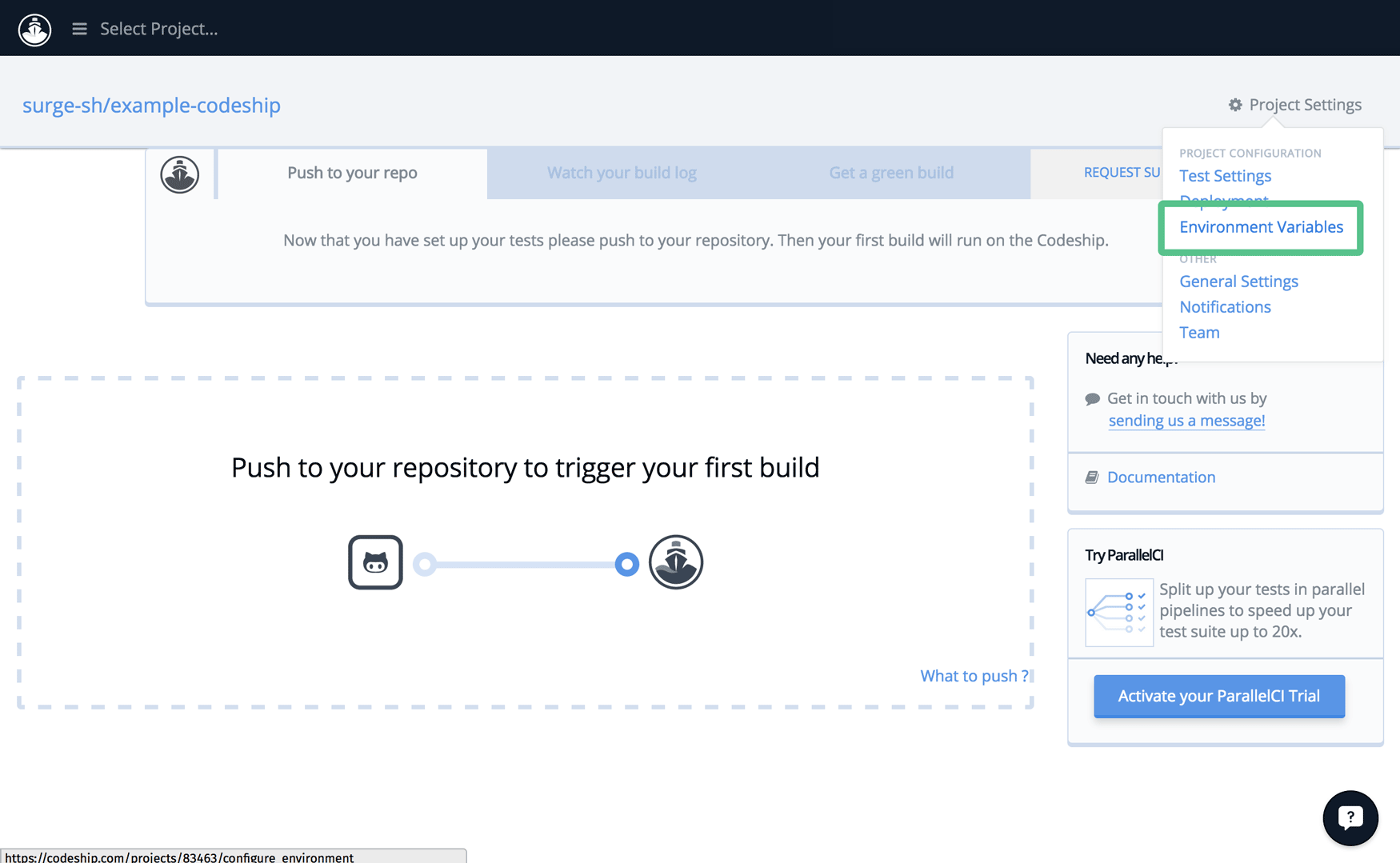This screenshot has width=1400, height=863.
Task: Click the Try ParallelCI heading
Action: (1124, 555)
